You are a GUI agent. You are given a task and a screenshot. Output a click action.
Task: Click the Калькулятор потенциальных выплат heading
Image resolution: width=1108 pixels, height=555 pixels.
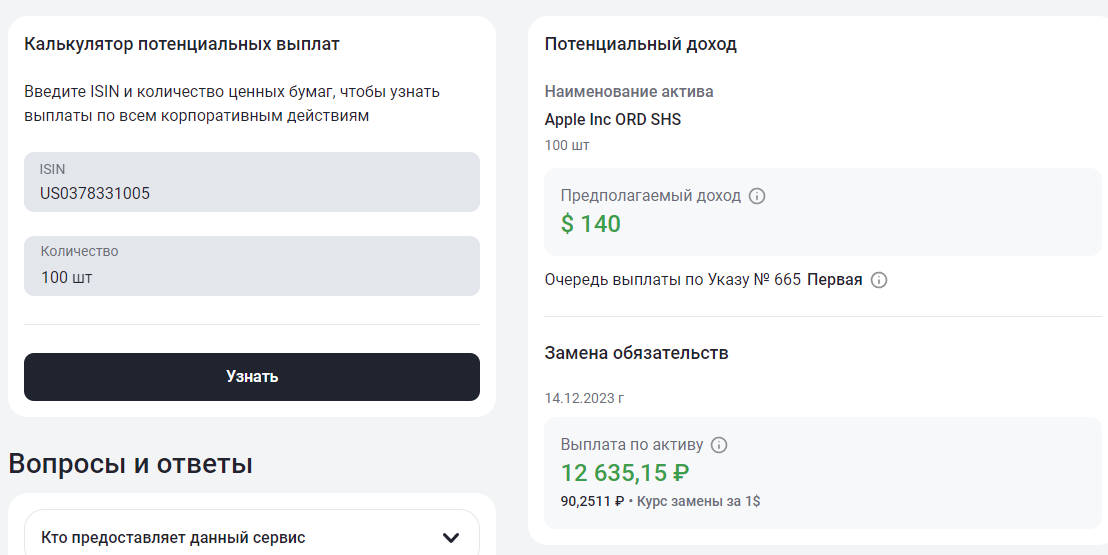182,44
